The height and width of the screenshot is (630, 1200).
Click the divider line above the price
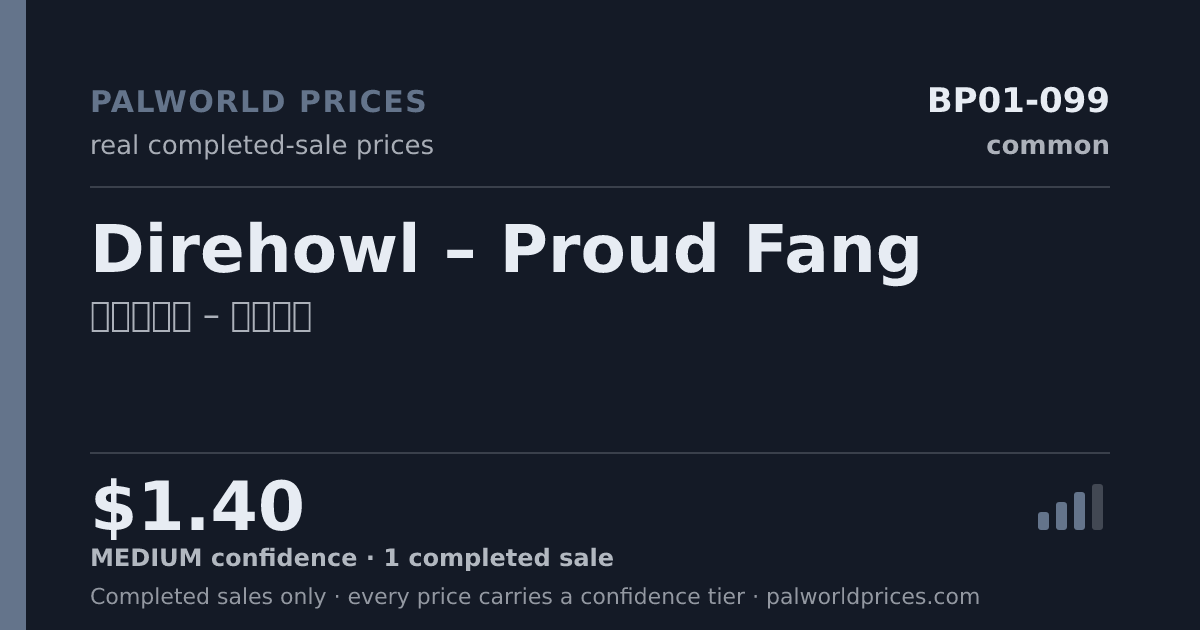(x=600, y=453)
